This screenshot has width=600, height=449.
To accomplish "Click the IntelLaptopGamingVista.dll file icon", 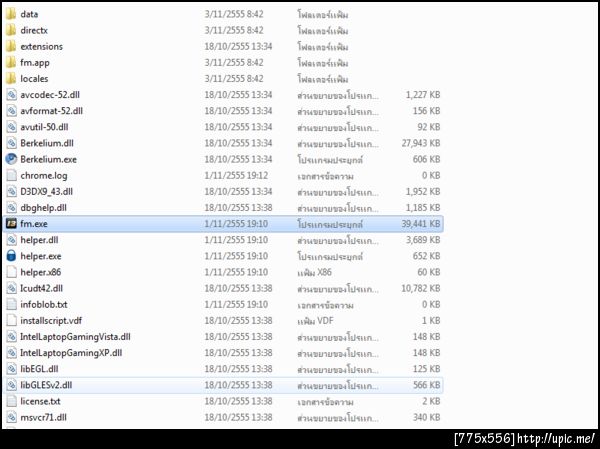I will click(x=11, y=336).
